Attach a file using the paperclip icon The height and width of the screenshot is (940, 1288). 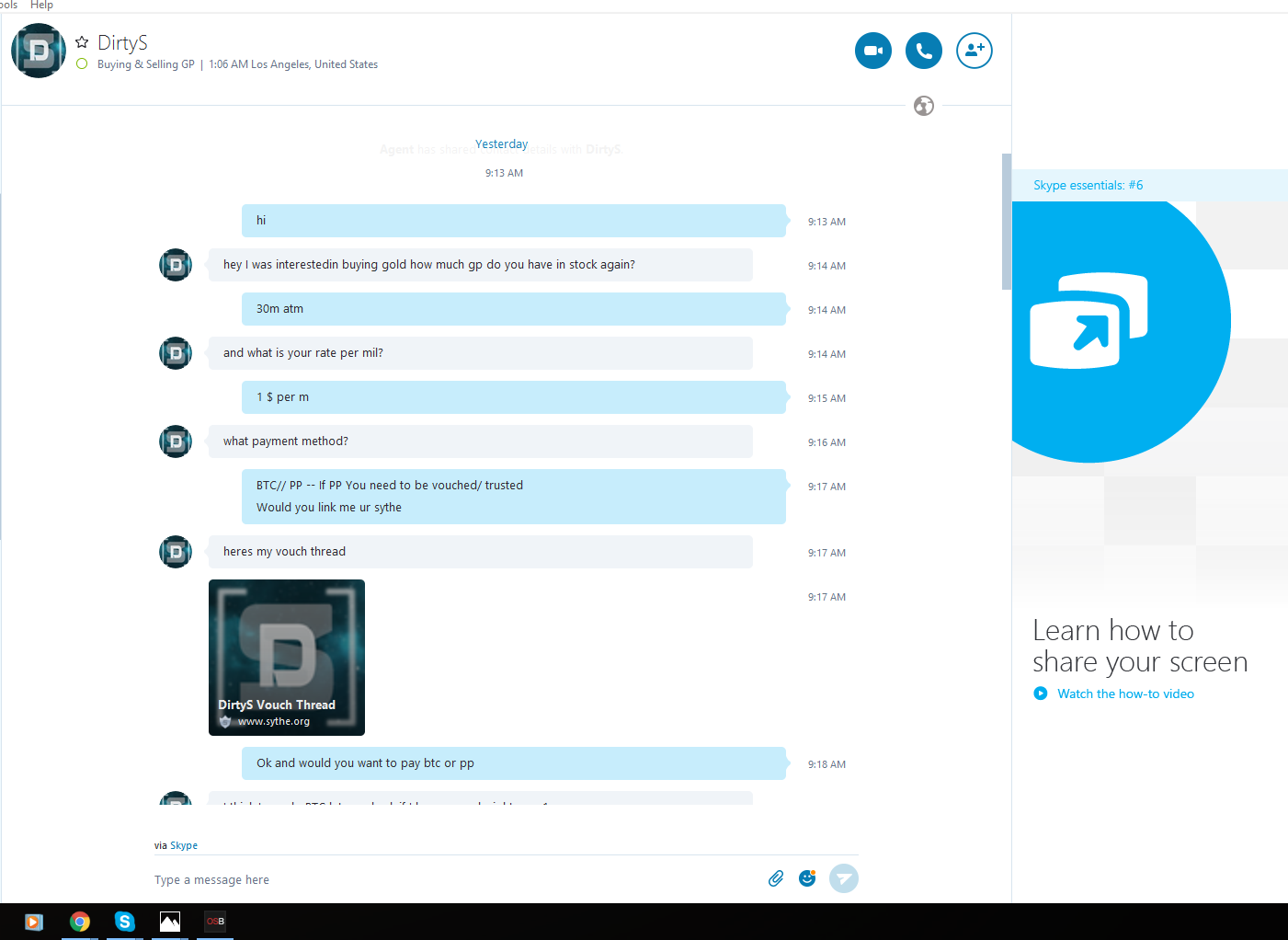(776, 878)
